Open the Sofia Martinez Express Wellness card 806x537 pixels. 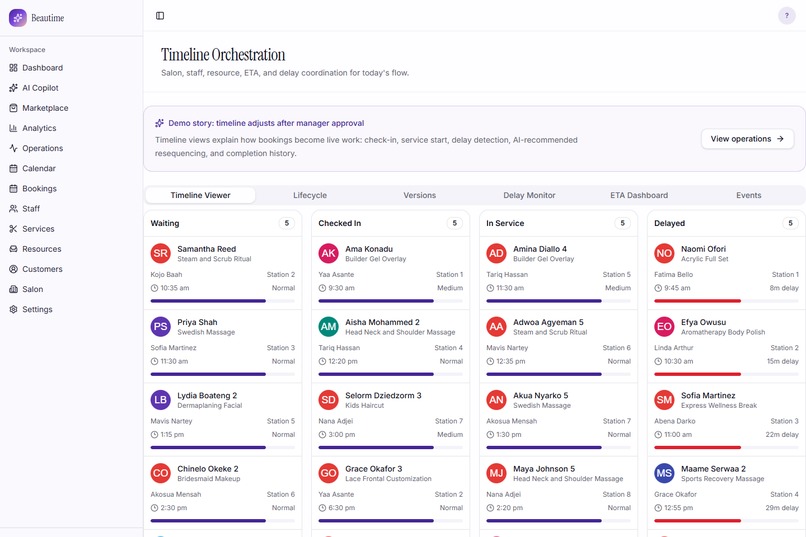pyautogui.click(x=726, y=419)
